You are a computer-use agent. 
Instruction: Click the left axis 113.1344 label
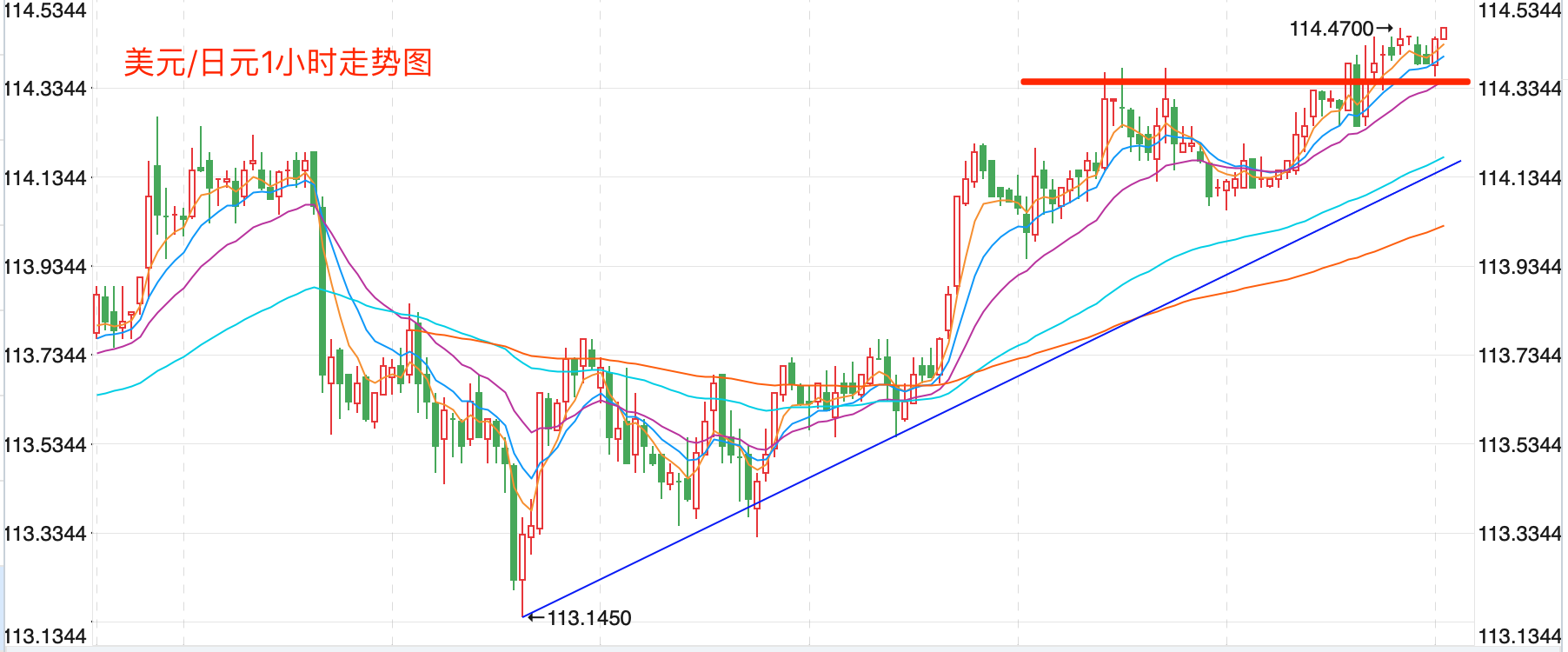tap(45, 635)
